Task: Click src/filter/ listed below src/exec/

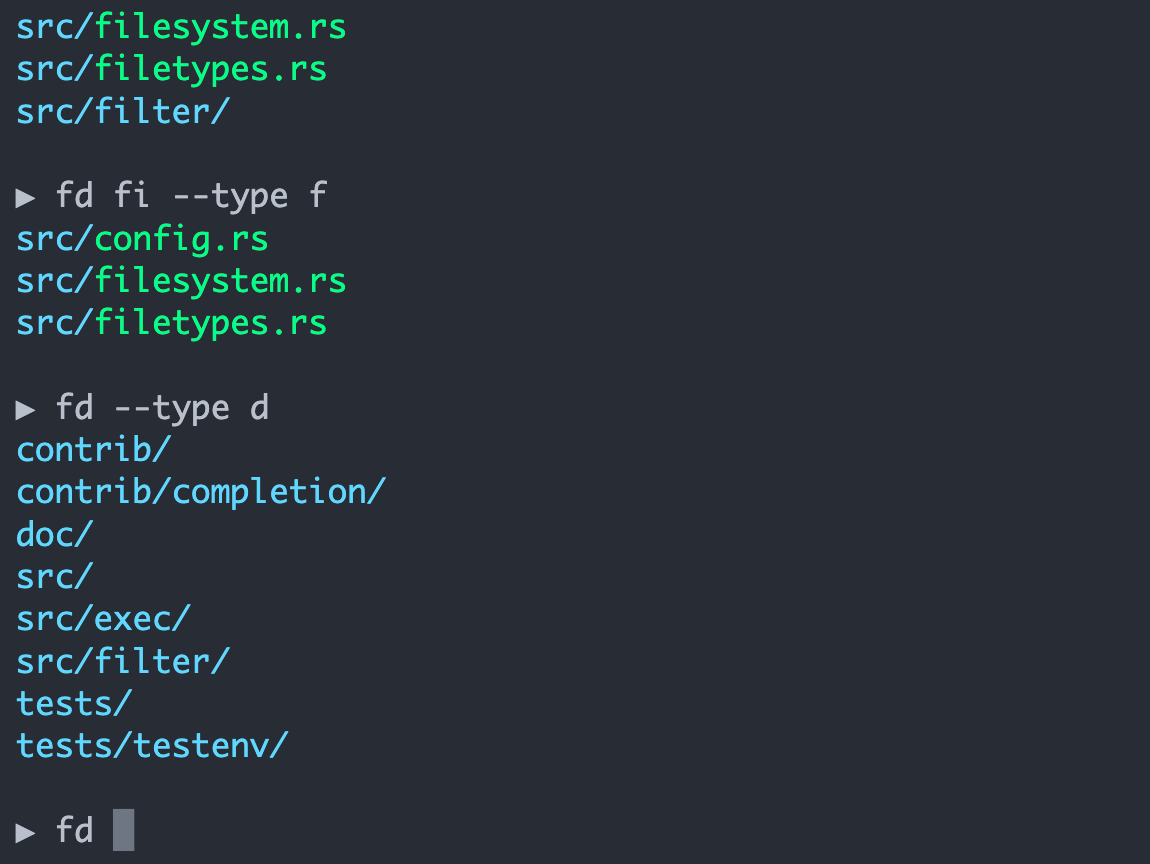Action: click(x=123, y=661)
